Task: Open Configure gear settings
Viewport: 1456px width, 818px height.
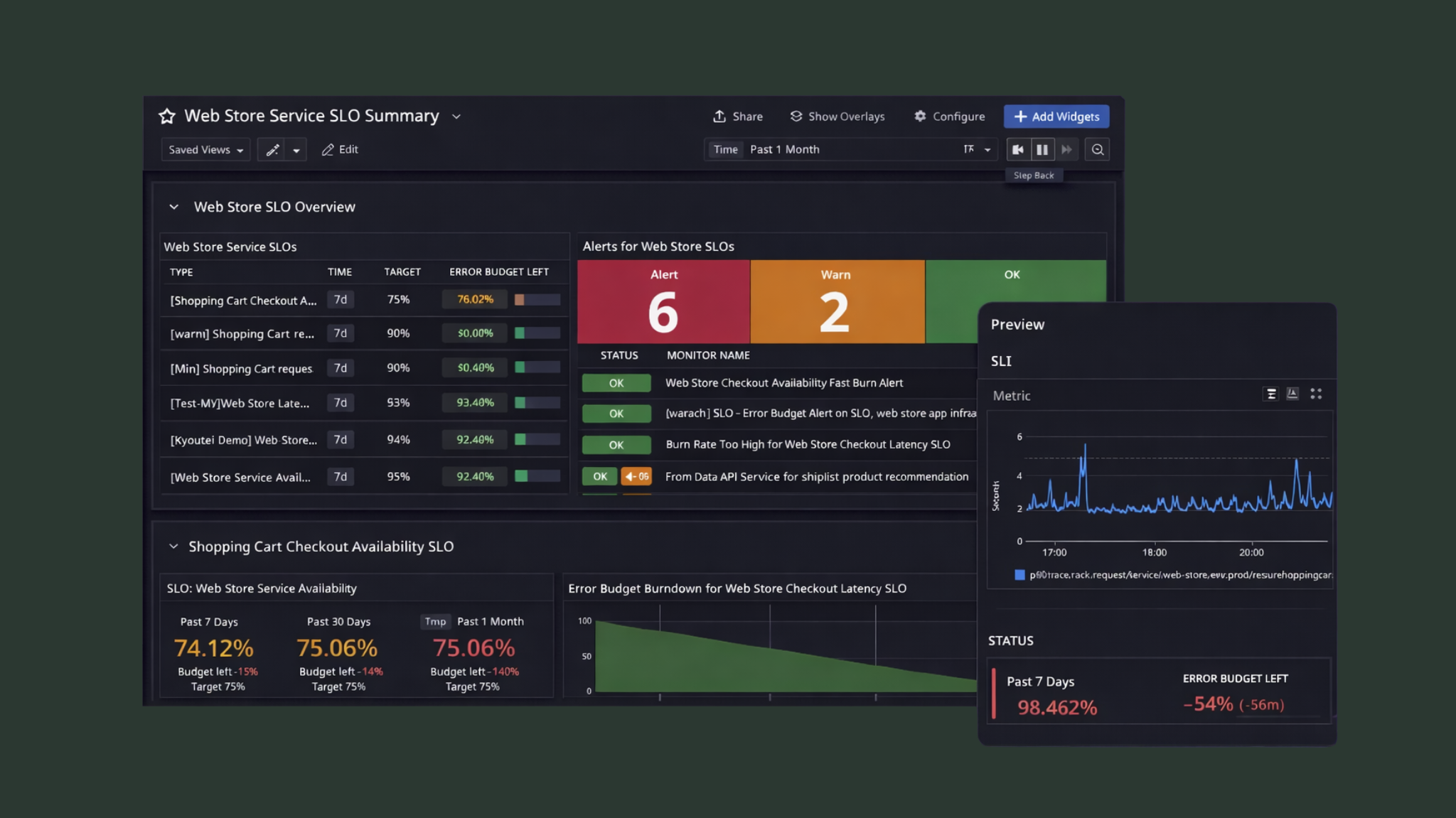Action: tap(920, 116)
